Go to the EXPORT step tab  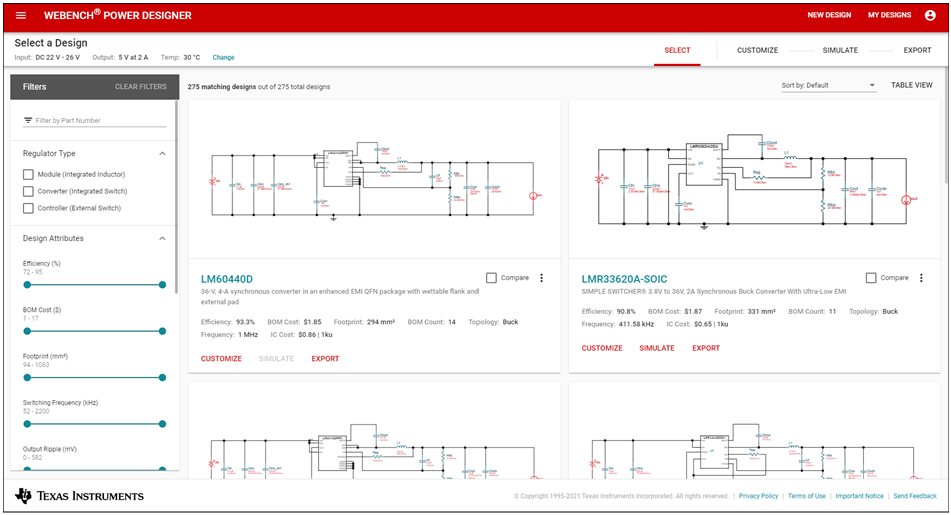coord(917,50)
